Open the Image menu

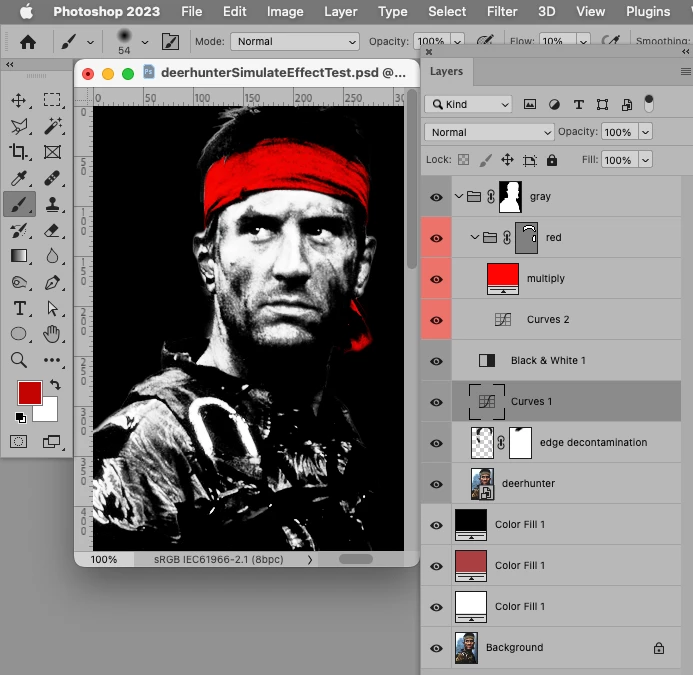[x=285, y=11]
